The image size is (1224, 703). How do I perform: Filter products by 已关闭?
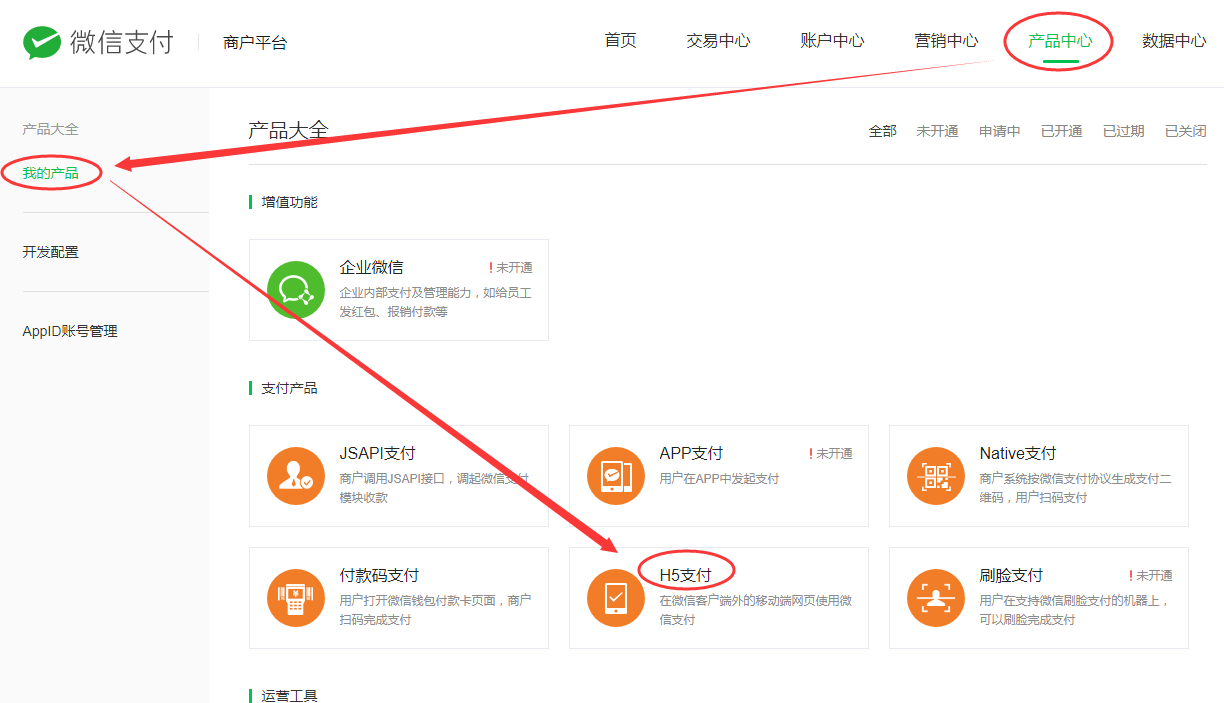(1185, 131)
